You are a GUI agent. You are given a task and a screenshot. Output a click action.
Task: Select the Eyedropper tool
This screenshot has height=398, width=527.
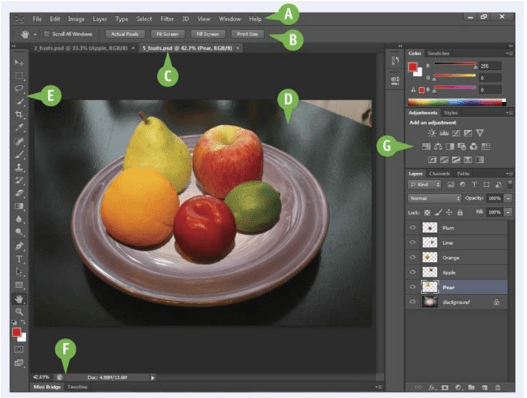[19, 127]
